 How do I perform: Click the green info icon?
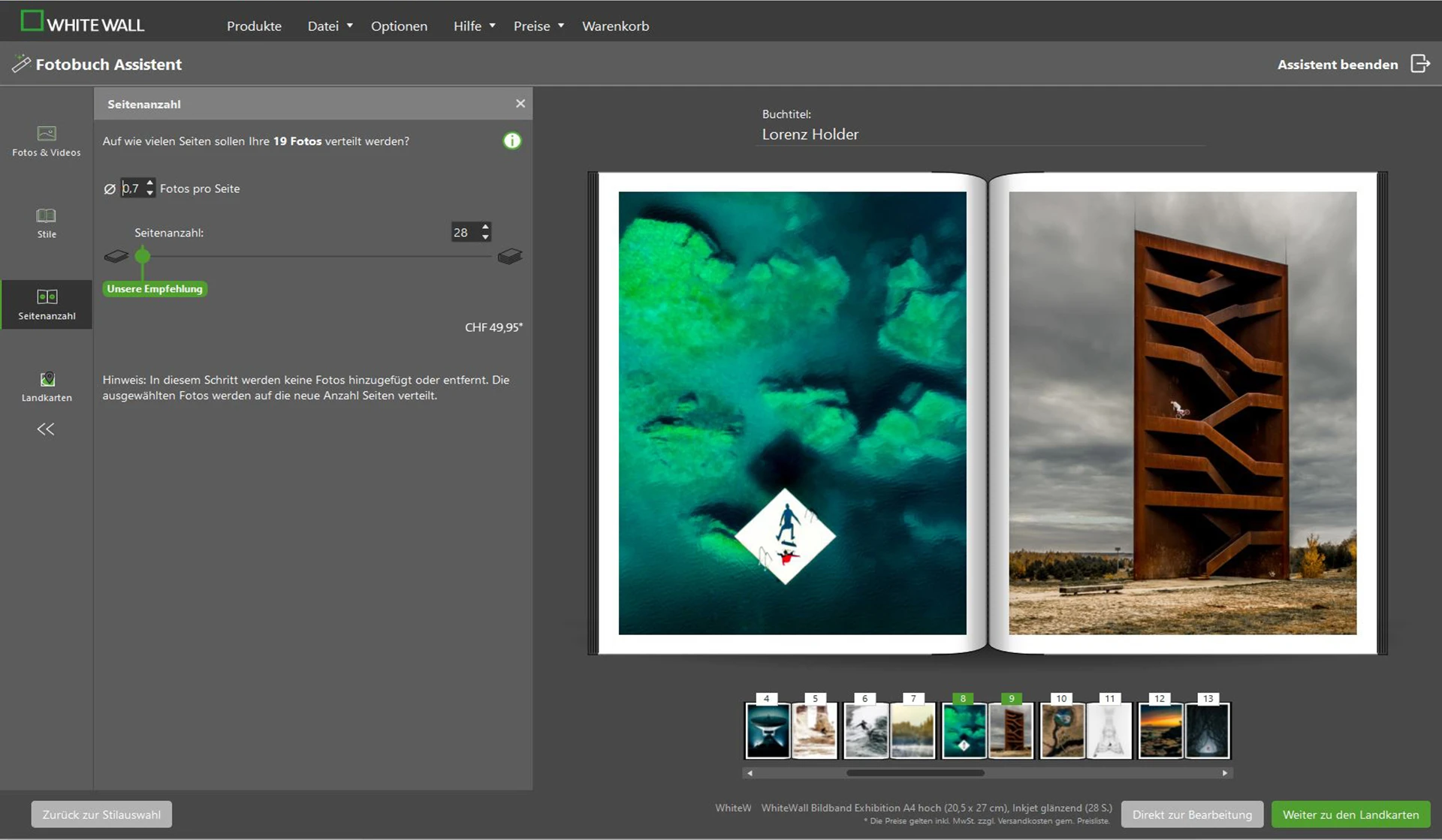(x=511, y=141)
